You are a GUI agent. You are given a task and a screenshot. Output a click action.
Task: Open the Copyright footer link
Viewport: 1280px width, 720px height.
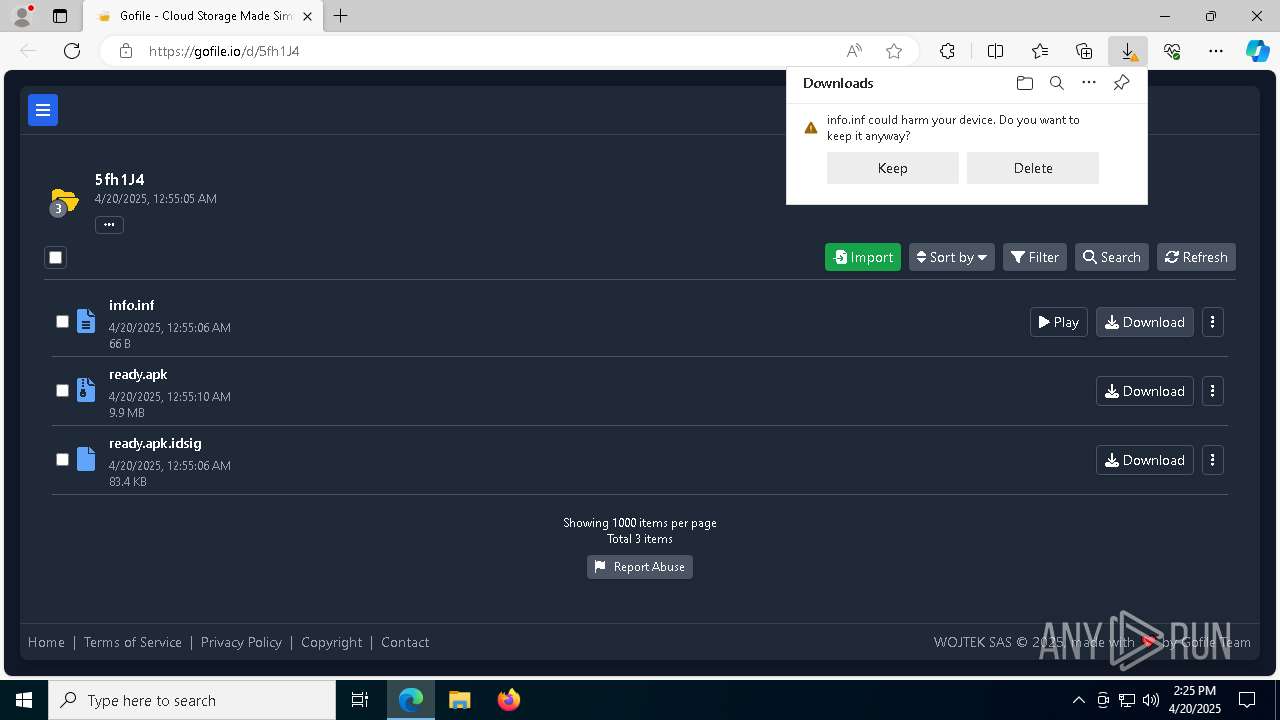[x=332, y=642]
